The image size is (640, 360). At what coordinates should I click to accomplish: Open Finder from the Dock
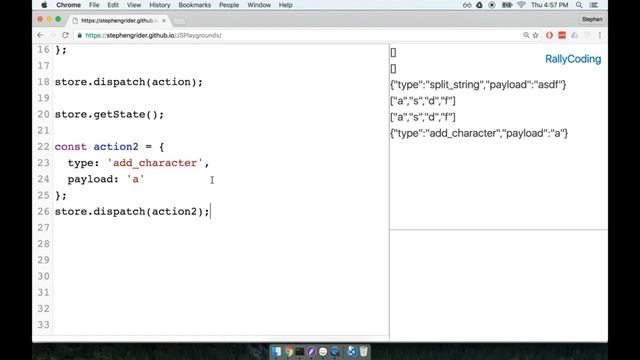coord(277,351)
